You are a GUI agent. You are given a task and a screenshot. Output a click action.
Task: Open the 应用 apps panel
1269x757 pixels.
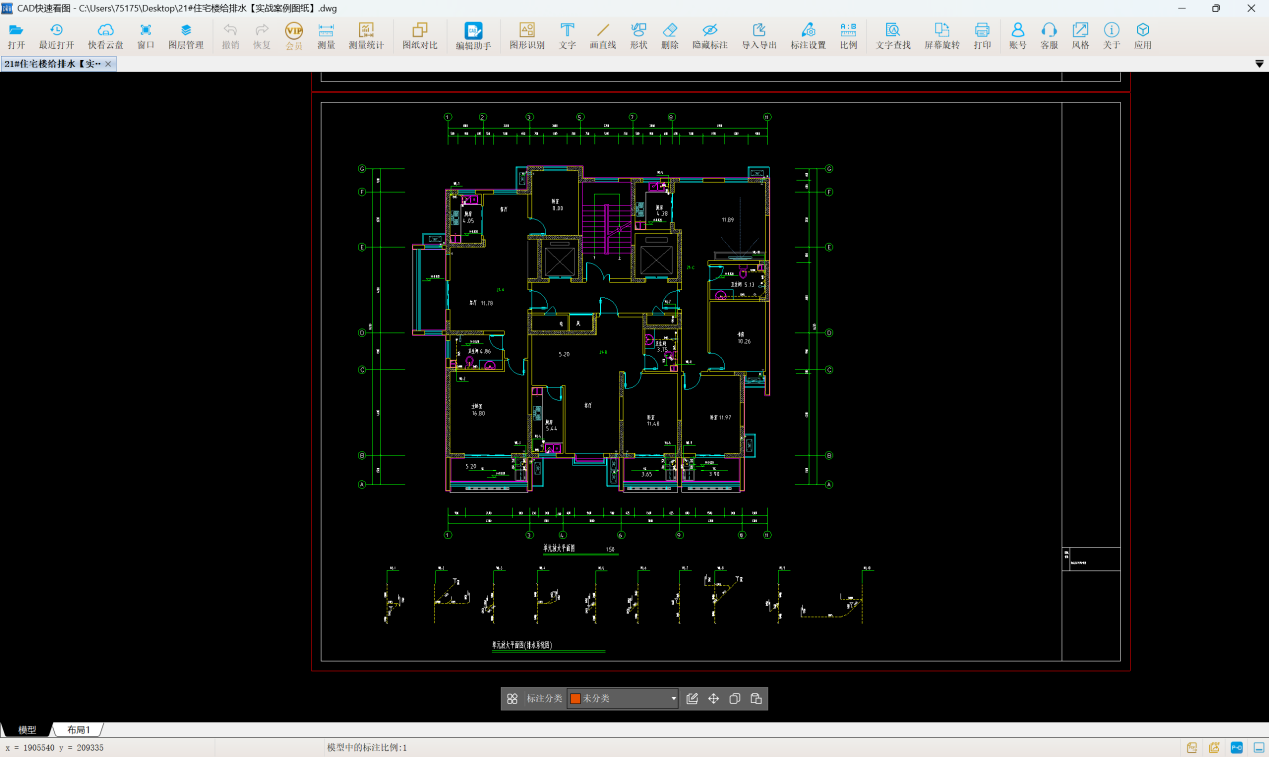pyautogui.click(x=1143, y=36)
